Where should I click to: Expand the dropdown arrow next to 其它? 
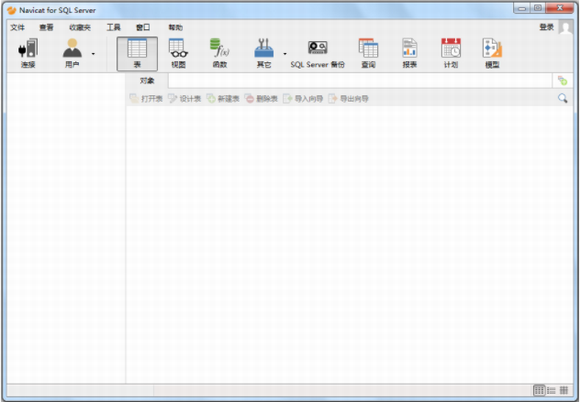coord(285,54)
